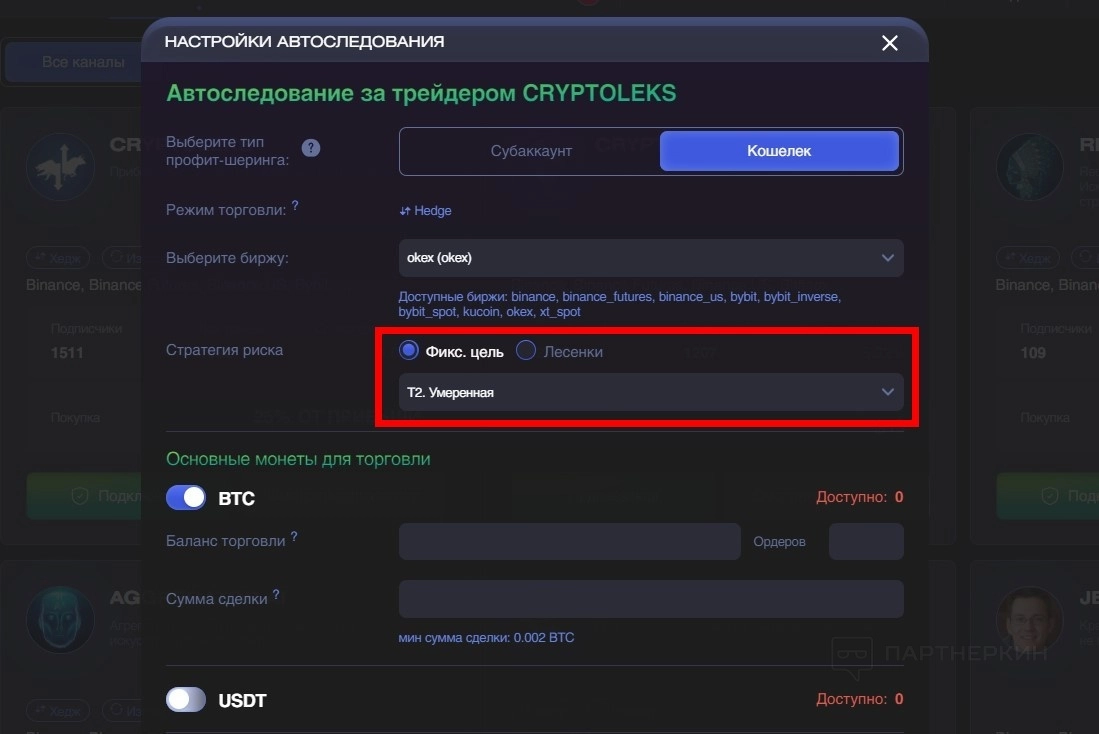Open the exchange dropdown showing okex
The height and width of the screenshot is (734, 1099).
click(x=650, y=258)
